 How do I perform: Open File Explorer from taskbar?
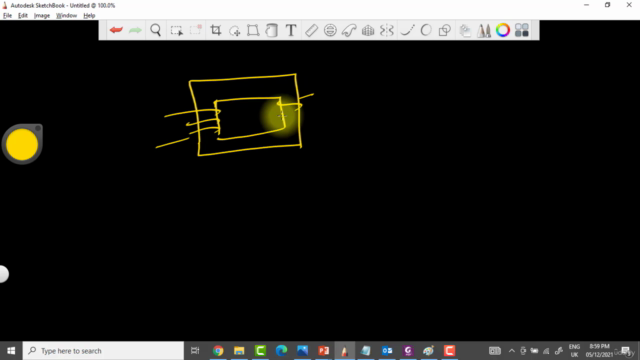pyautogui.click(x=239, y=351)
